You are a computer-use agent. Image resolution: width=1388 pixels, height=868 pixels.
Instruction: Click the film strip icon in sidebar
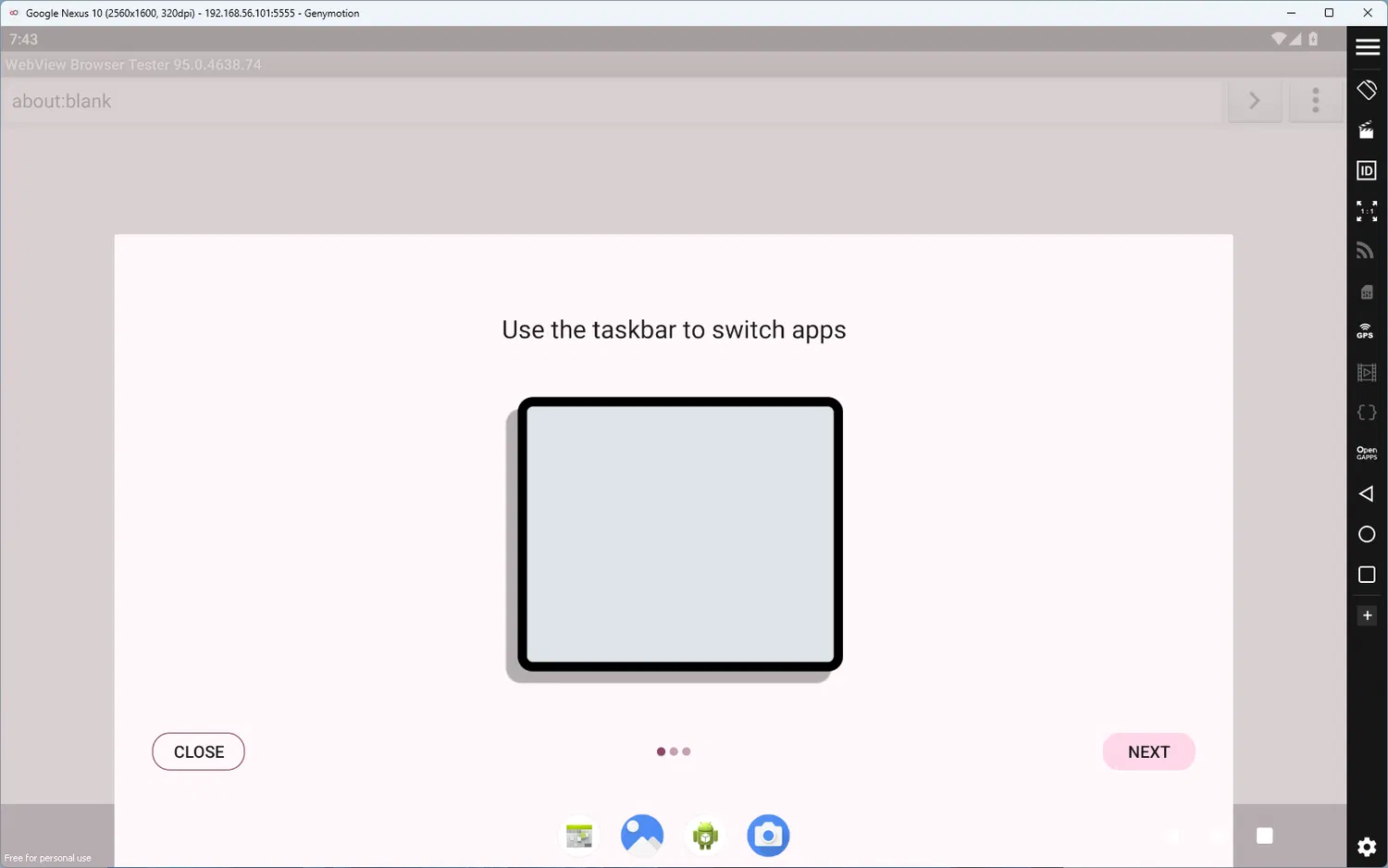point(1367,372)
